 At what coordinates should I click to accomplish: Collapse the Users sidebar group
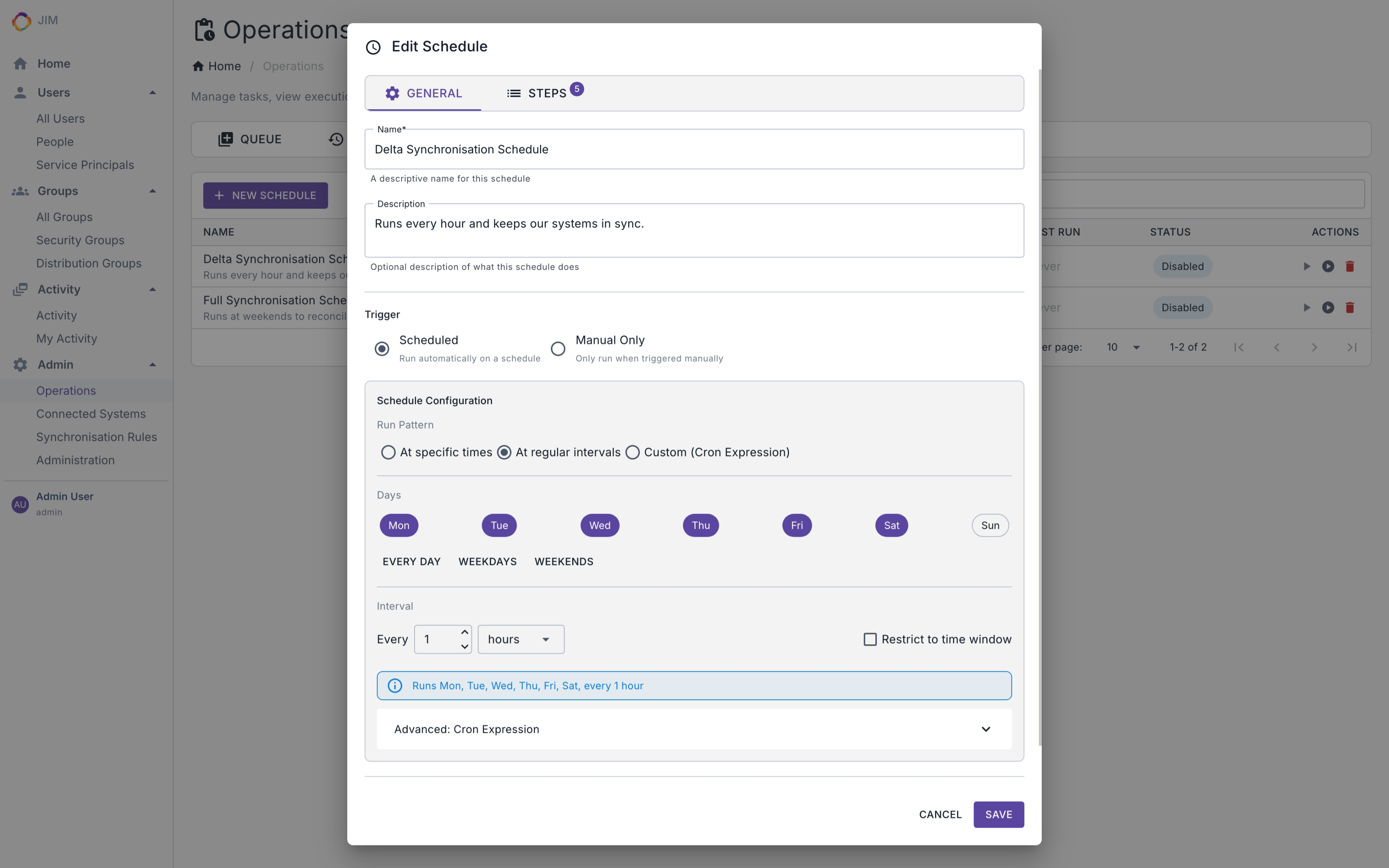click(153, 93)
